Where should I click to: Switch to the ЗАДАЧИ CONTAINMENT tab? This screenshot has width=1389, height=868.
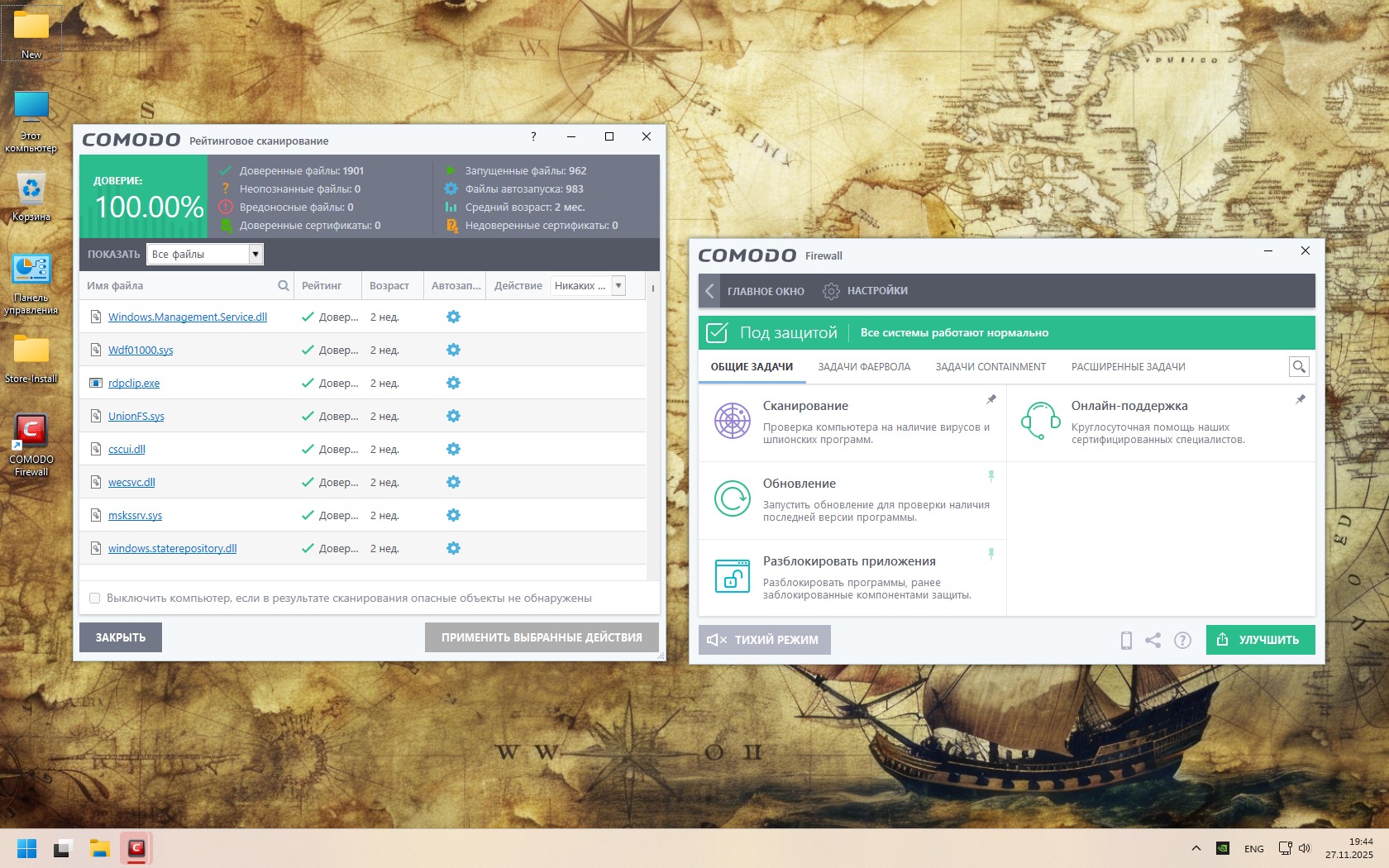click(x=990, y=367)
